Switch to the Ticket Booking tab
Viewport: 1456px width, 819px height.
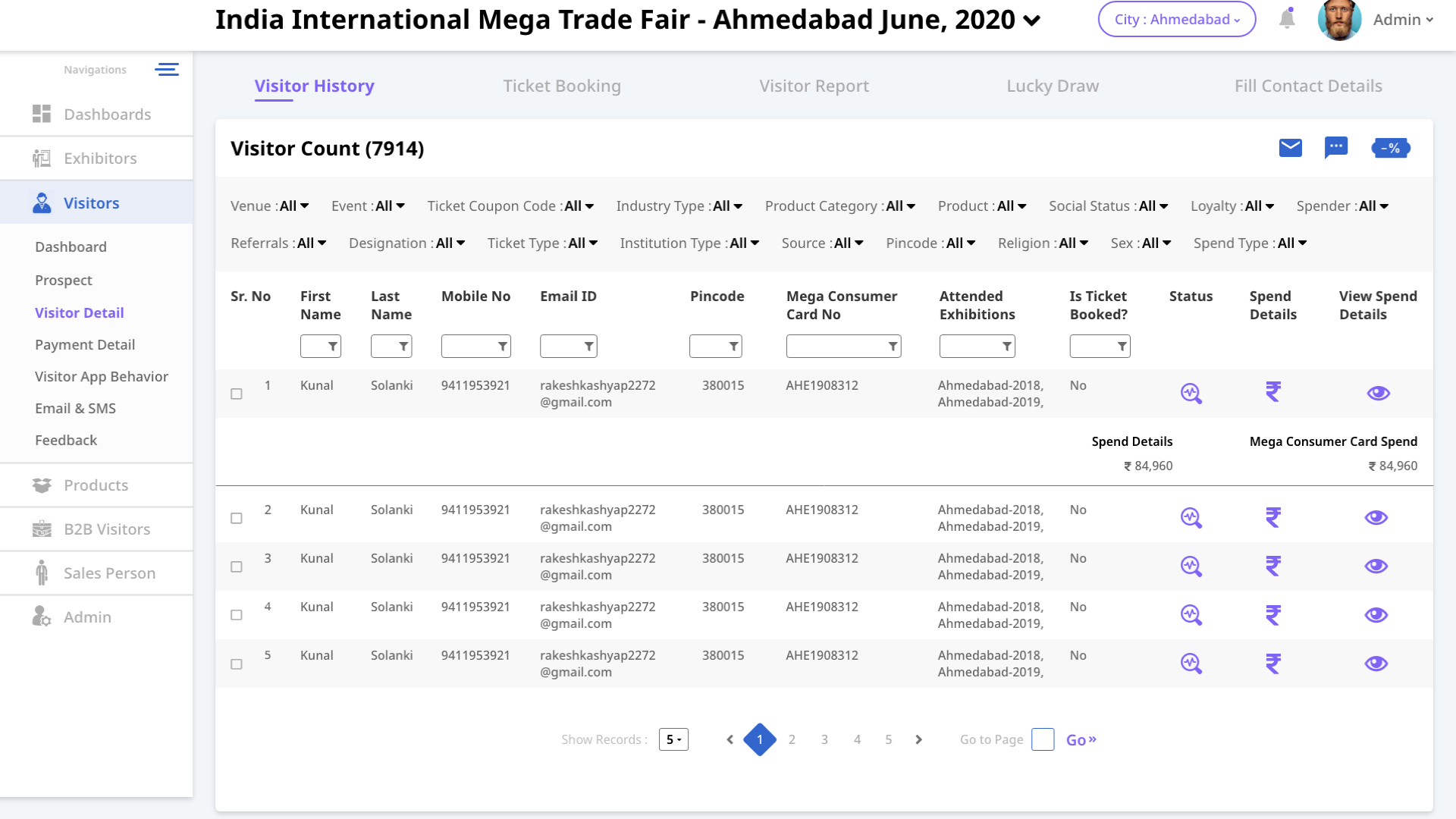(x=561, y=86)
